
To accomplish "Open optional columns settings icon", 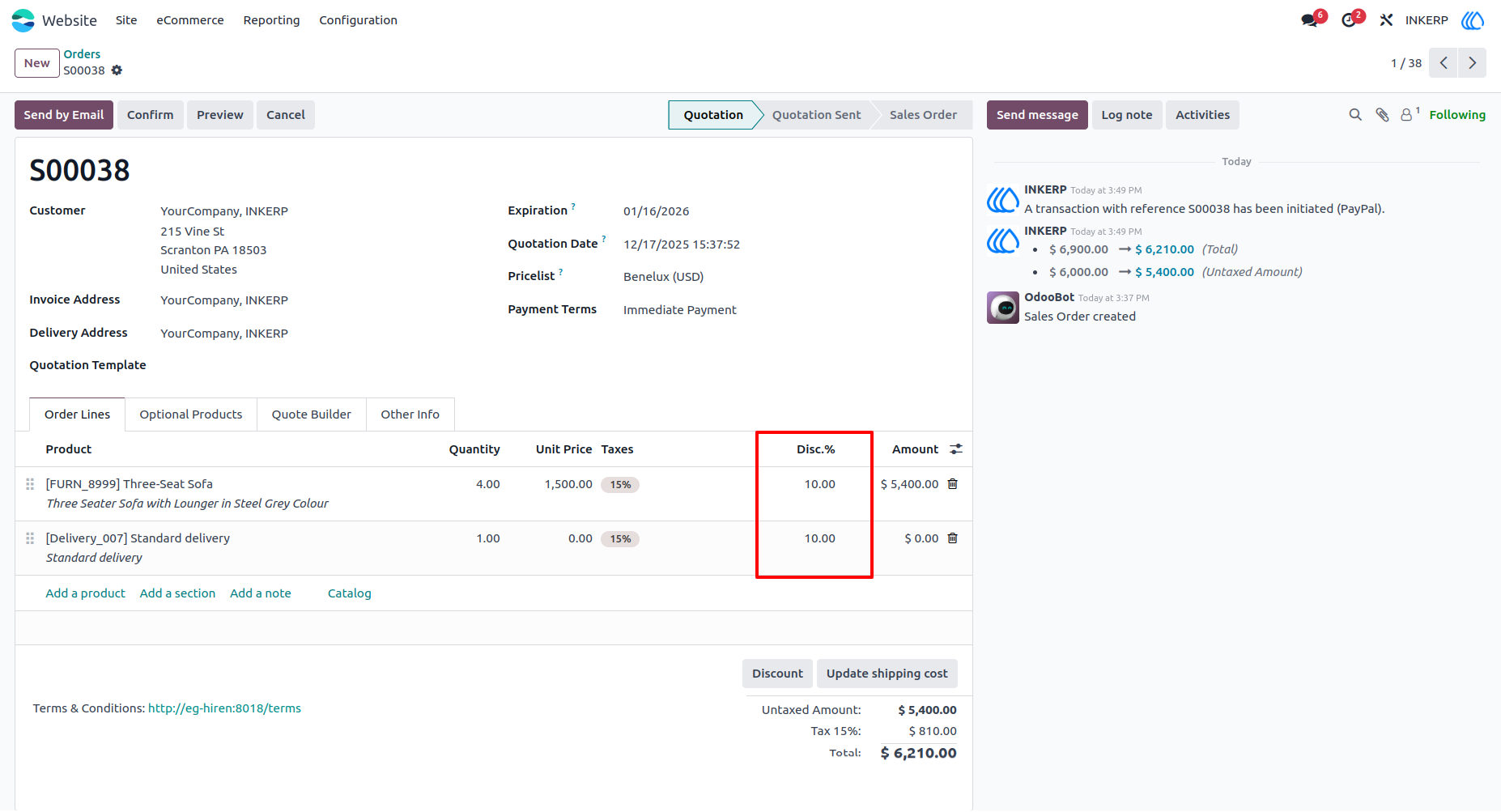I will [x=956, y=449].
